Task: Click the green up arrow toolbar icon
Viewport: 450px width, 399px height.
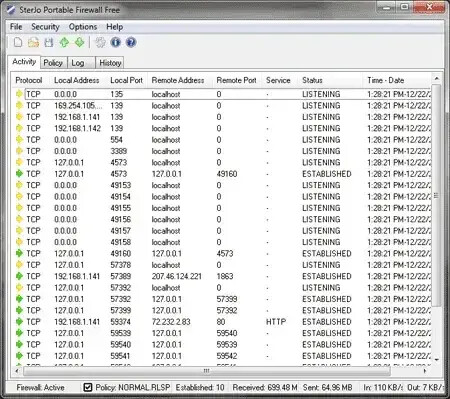Action: (x=64, y=42)
